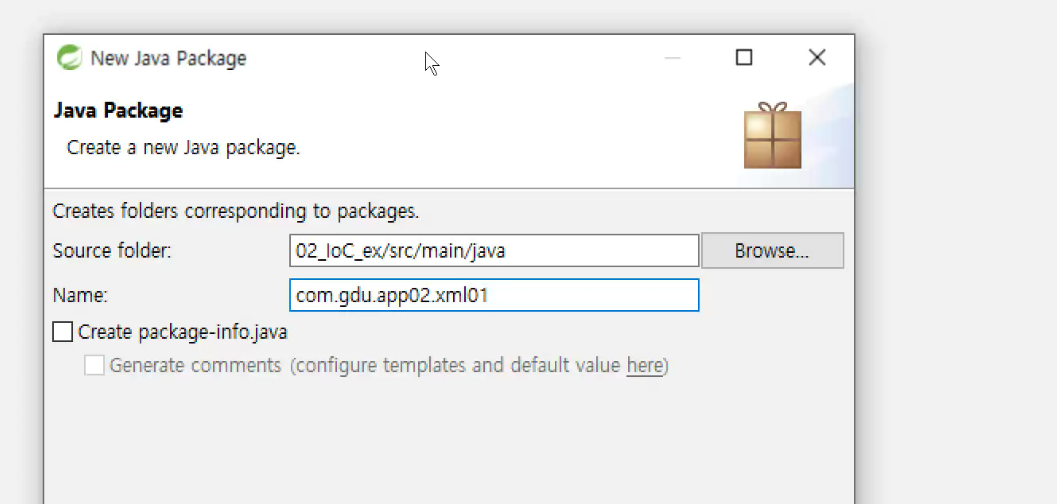Click the 'Name:' field label
1057x504 pixels.
pos(80,295)
